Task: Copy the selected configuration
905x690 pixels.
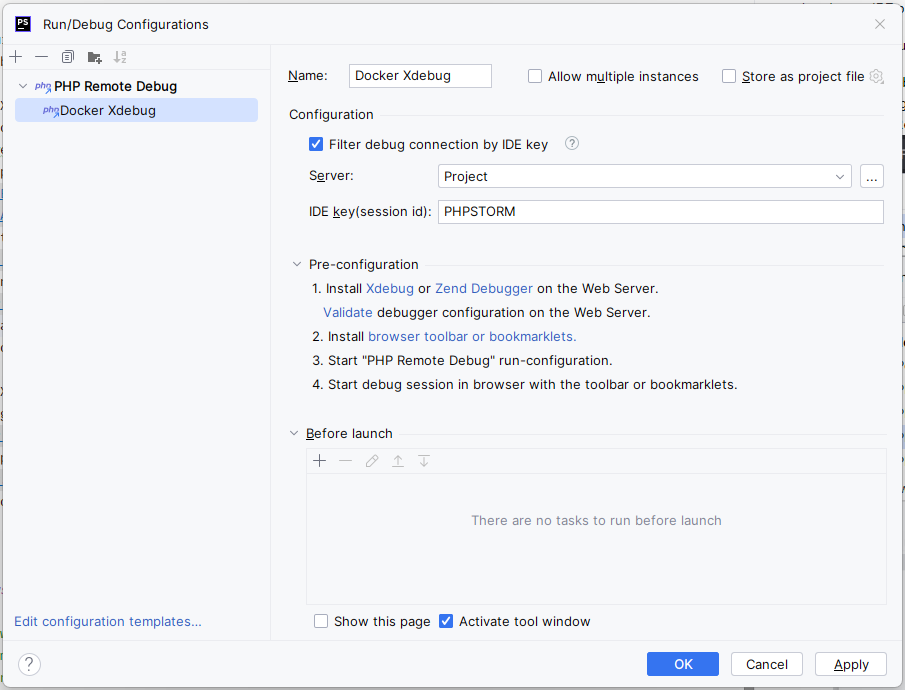Action: [68, 57]
